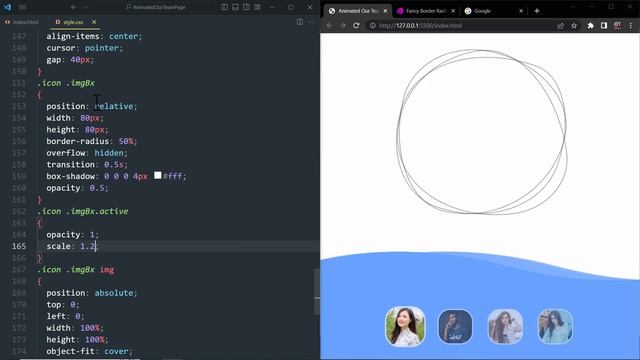Image resolution: width=640 pixels, height=360 pixels.
Task: Click 'border-radius: 50%;' declaration
Action: pos(92,141)
